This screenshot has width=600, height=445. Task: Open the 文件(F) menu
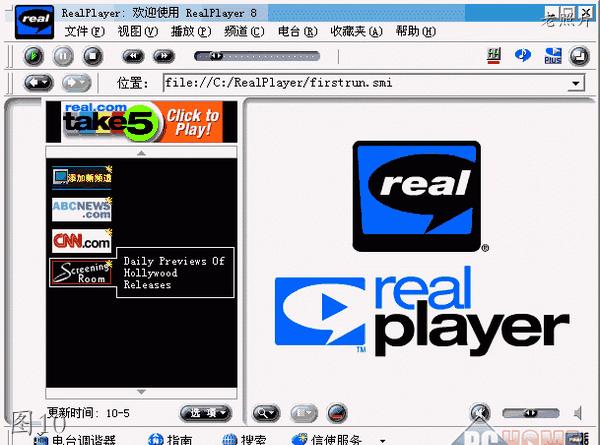pyautogui.click(x=84, y=31)
